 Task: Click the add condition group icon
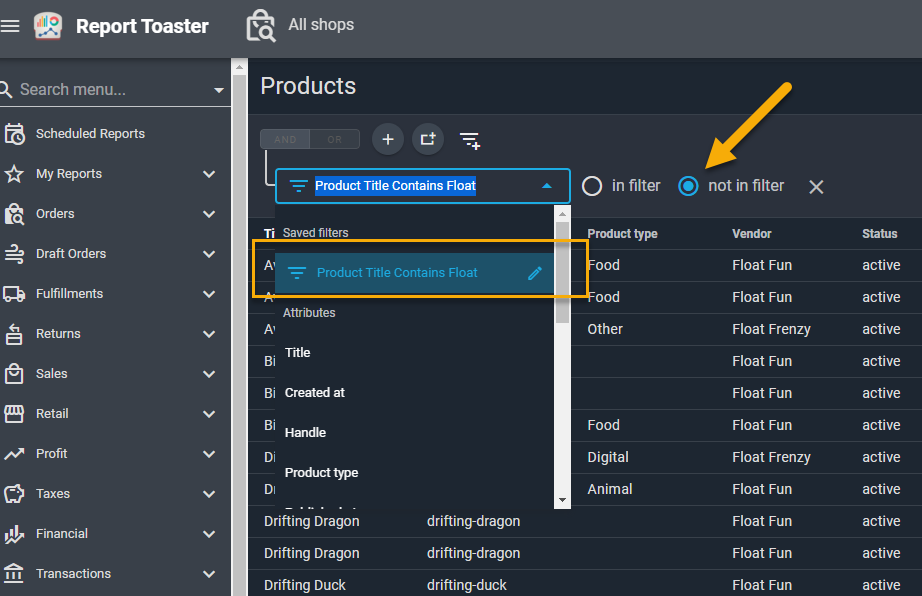tap(428, 139)
